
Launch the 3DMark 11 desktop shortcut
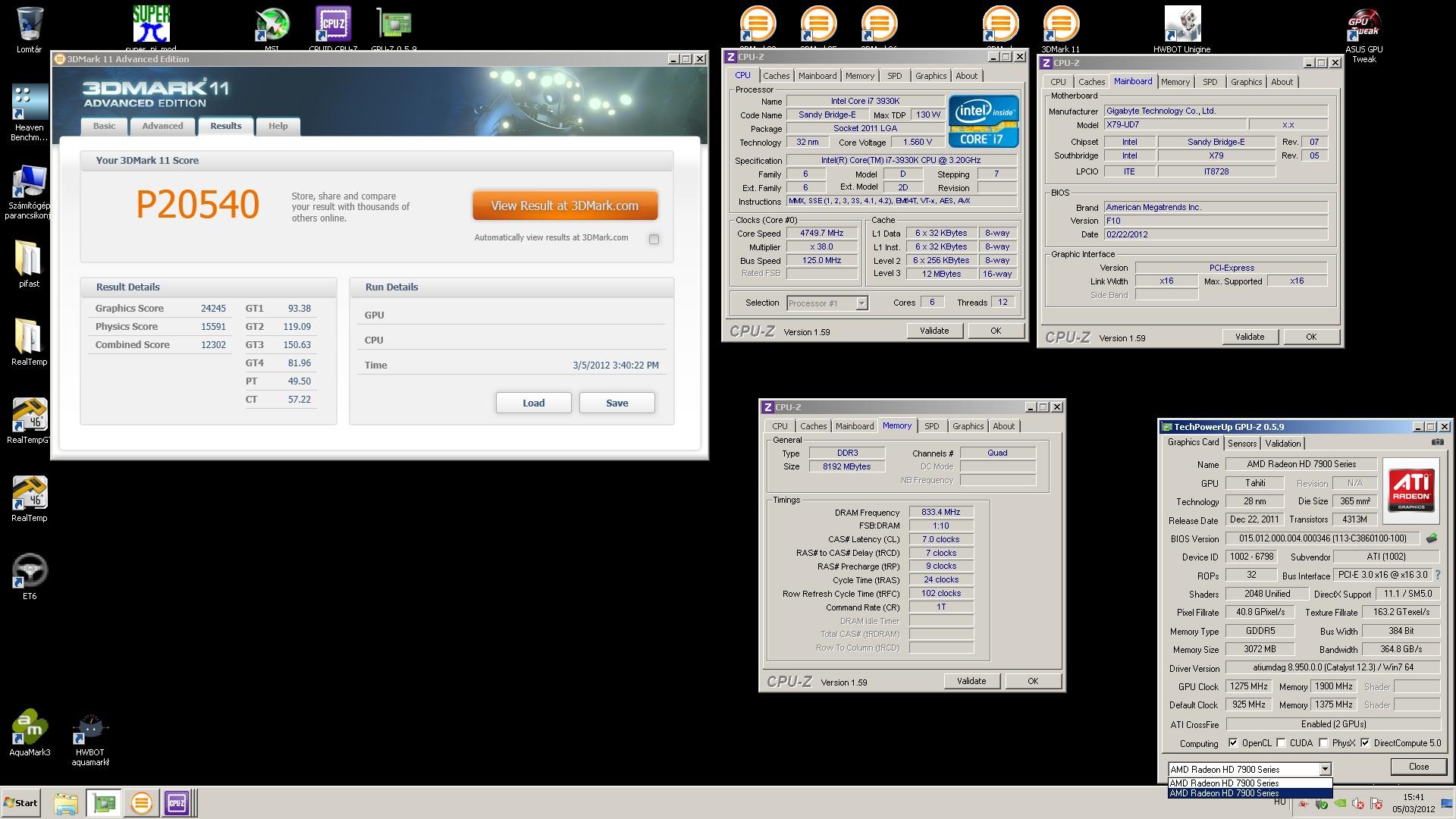click(x=1060, y=24)
